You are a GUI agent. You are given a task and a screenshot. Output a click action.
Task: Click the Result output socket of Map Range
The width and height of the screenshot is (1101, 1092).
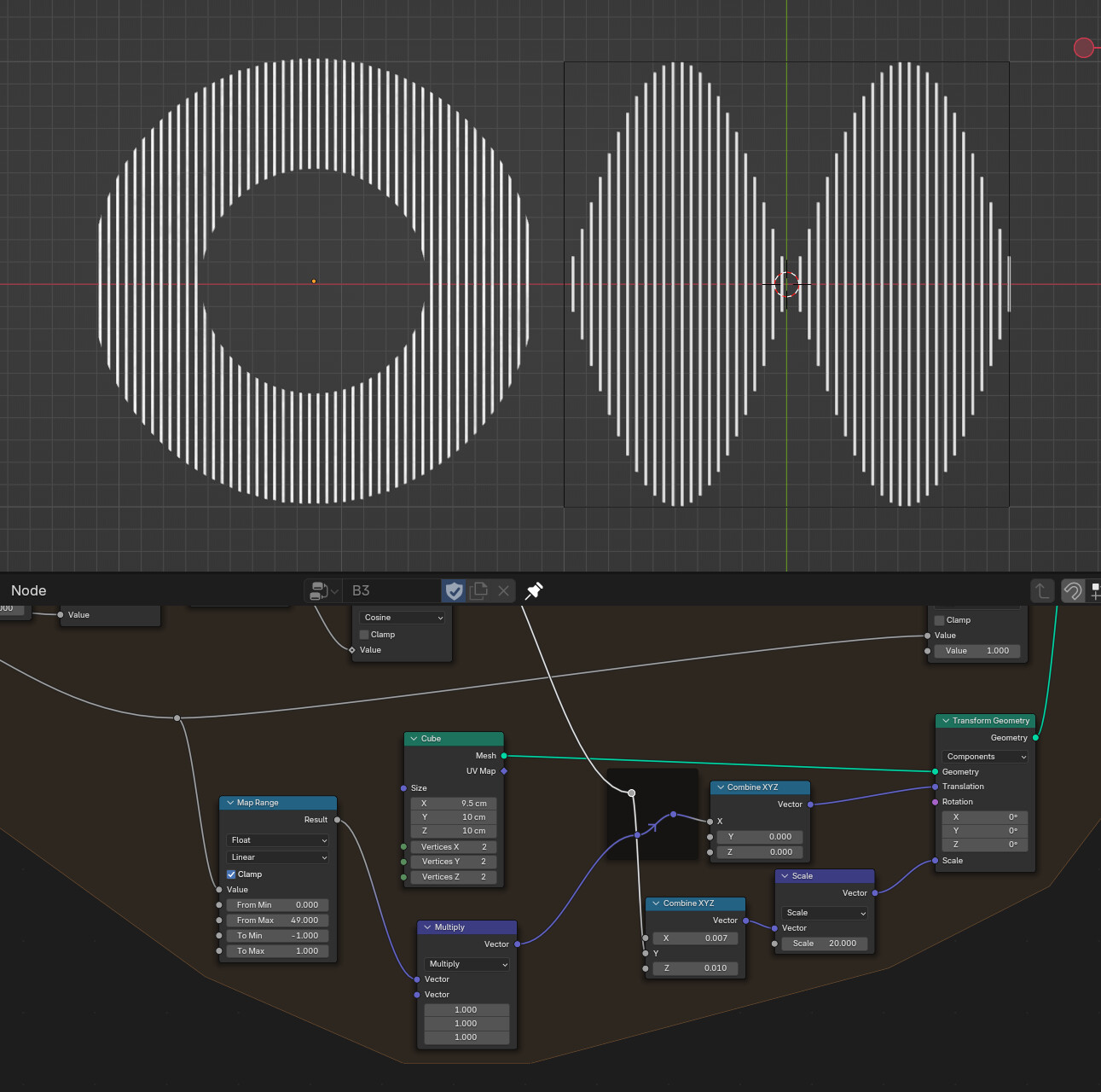338,820
